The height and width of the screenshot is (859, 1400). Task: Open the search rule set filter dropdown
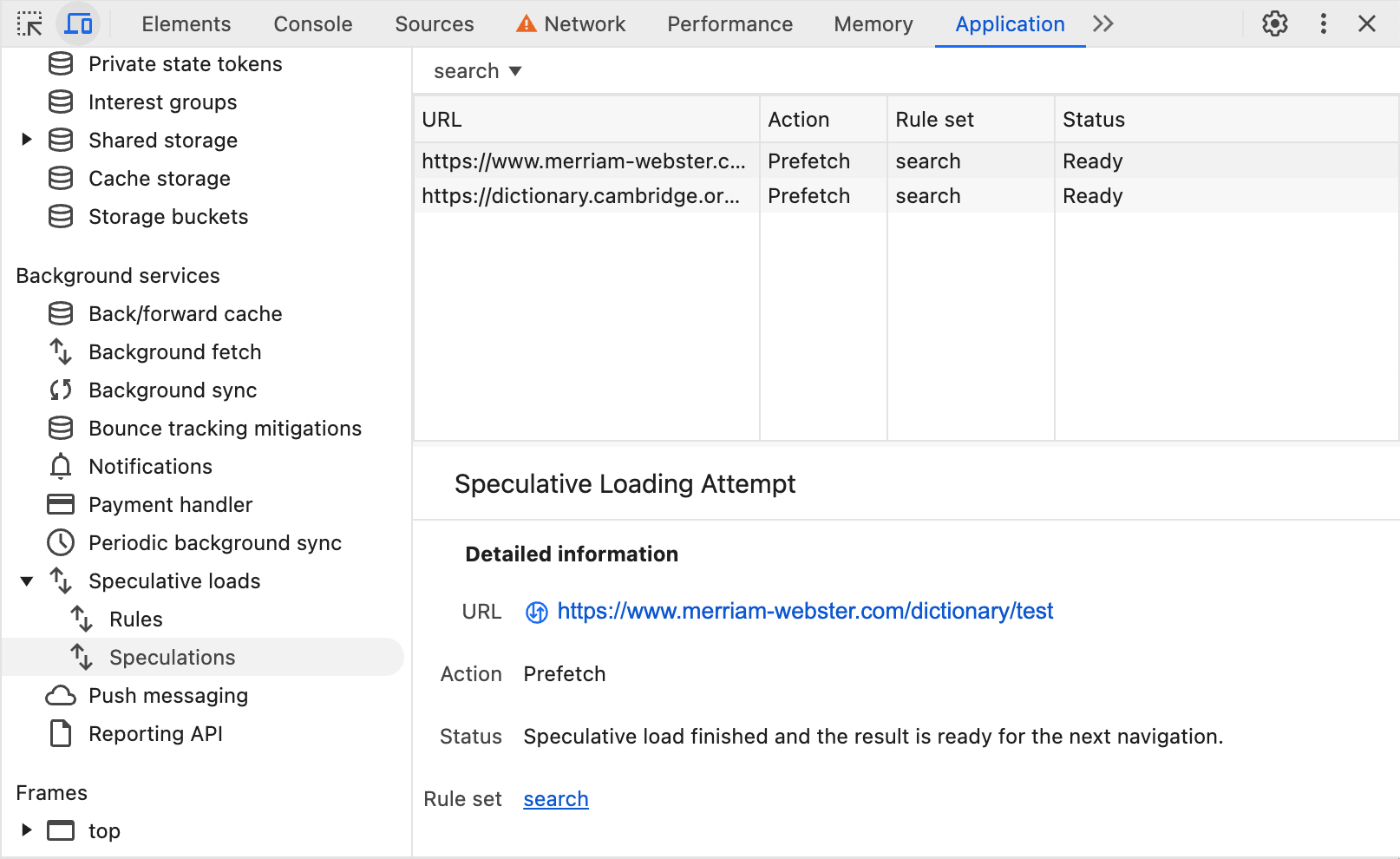coord(475,70)
